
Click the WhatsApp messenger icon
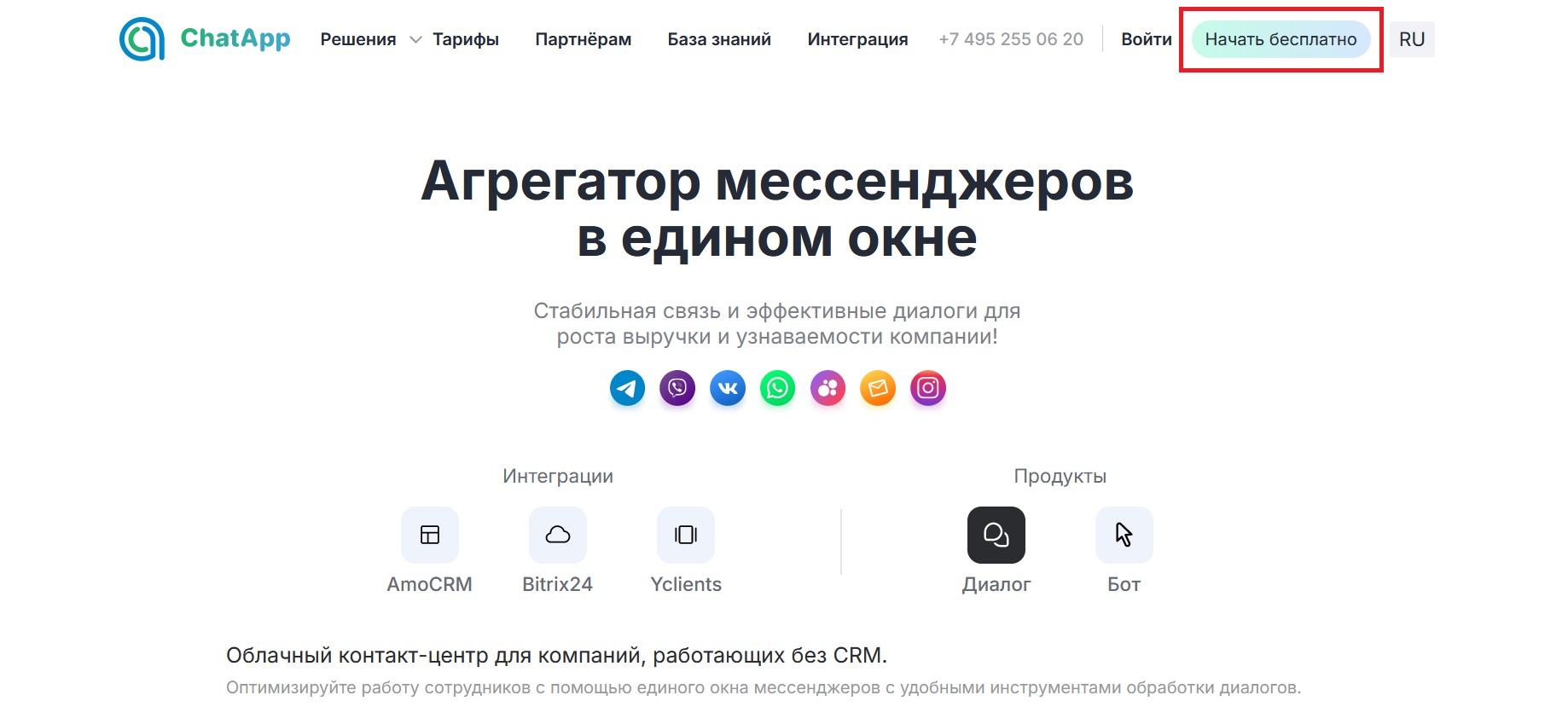coord(778,389)
